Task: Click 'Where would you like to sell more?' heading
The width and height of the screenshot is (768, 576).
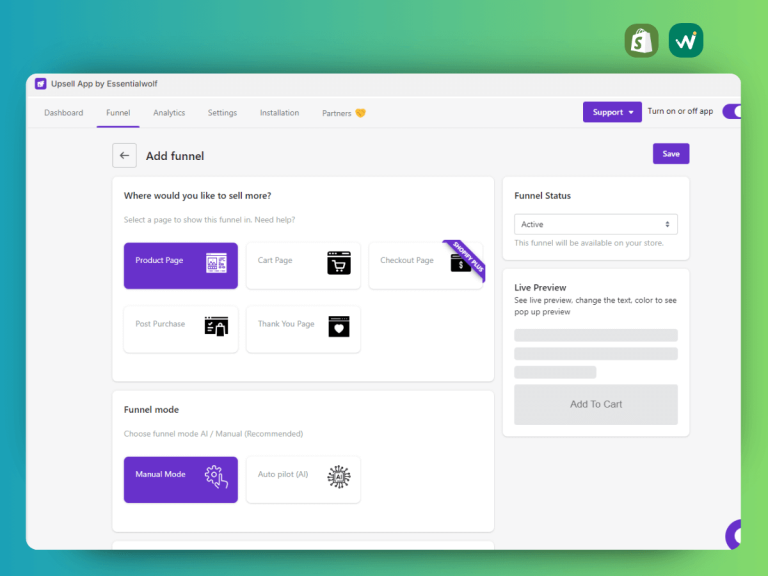Action: click(197, 196)
